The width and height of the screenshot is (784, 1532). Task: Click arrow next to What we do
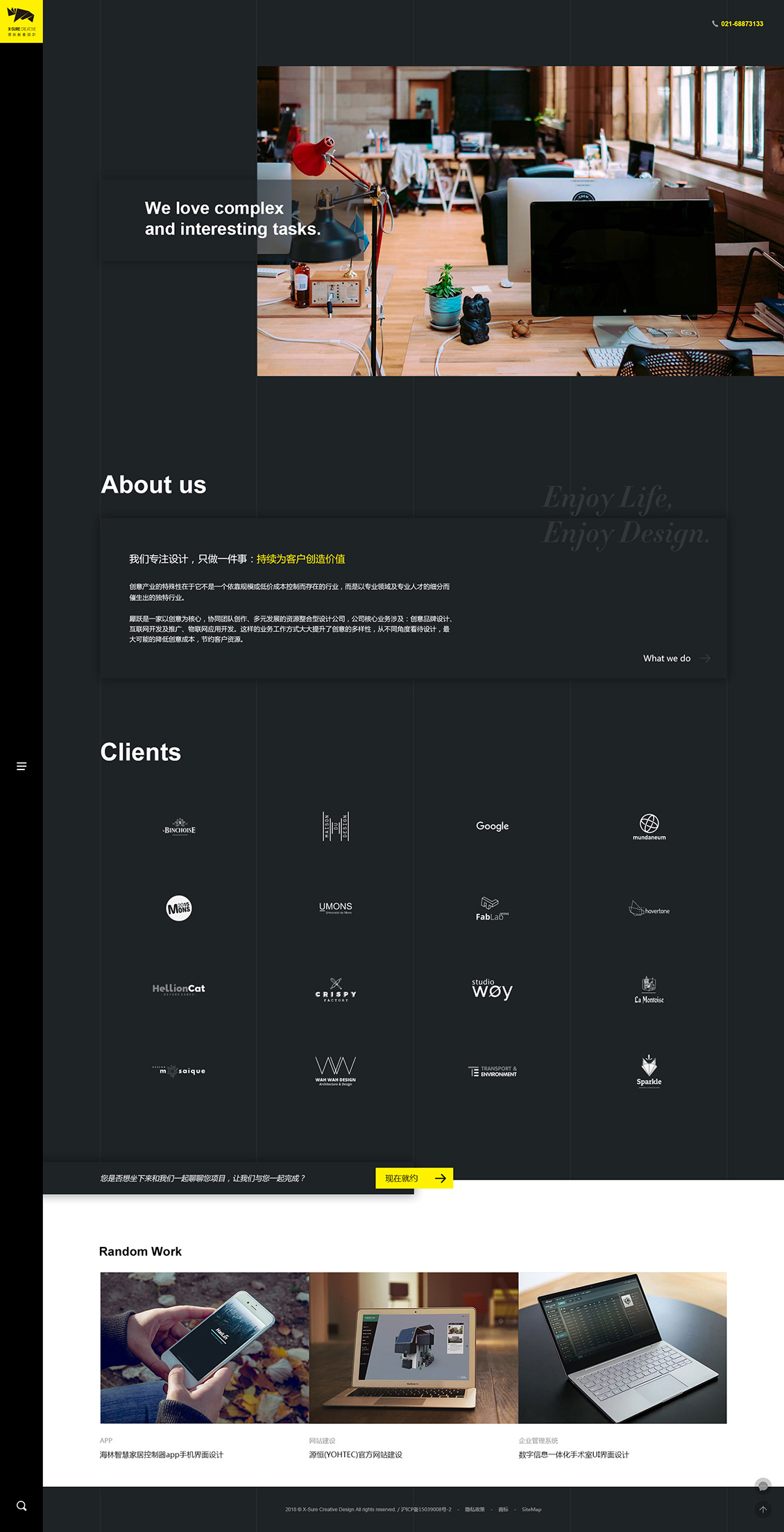pyautogui.click(x=705, y=658)
